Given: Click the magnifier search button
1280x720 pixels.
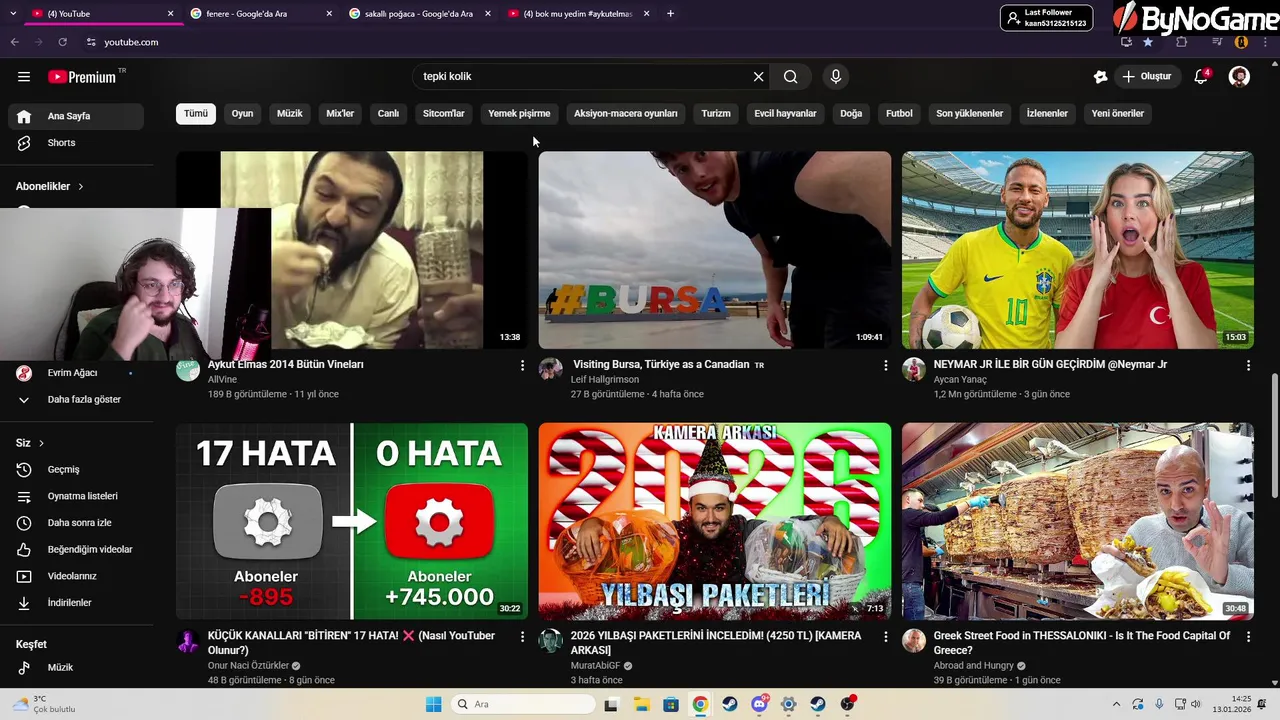Looking at the screenshot, I should [x=790, y=76].
